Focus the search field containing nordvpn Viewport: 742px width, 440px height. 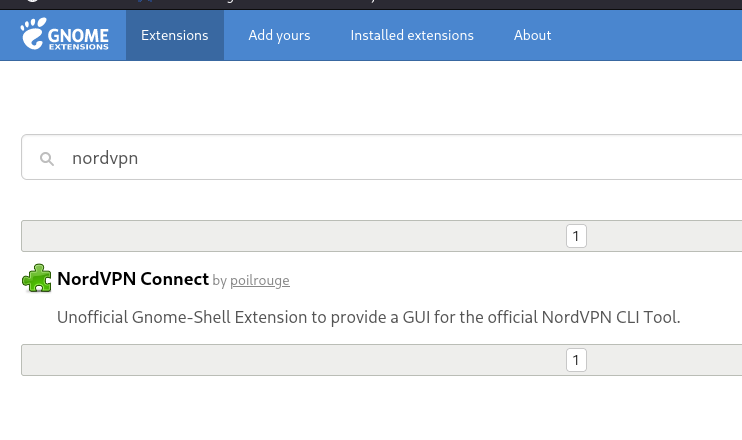click(x=300, y=158)
